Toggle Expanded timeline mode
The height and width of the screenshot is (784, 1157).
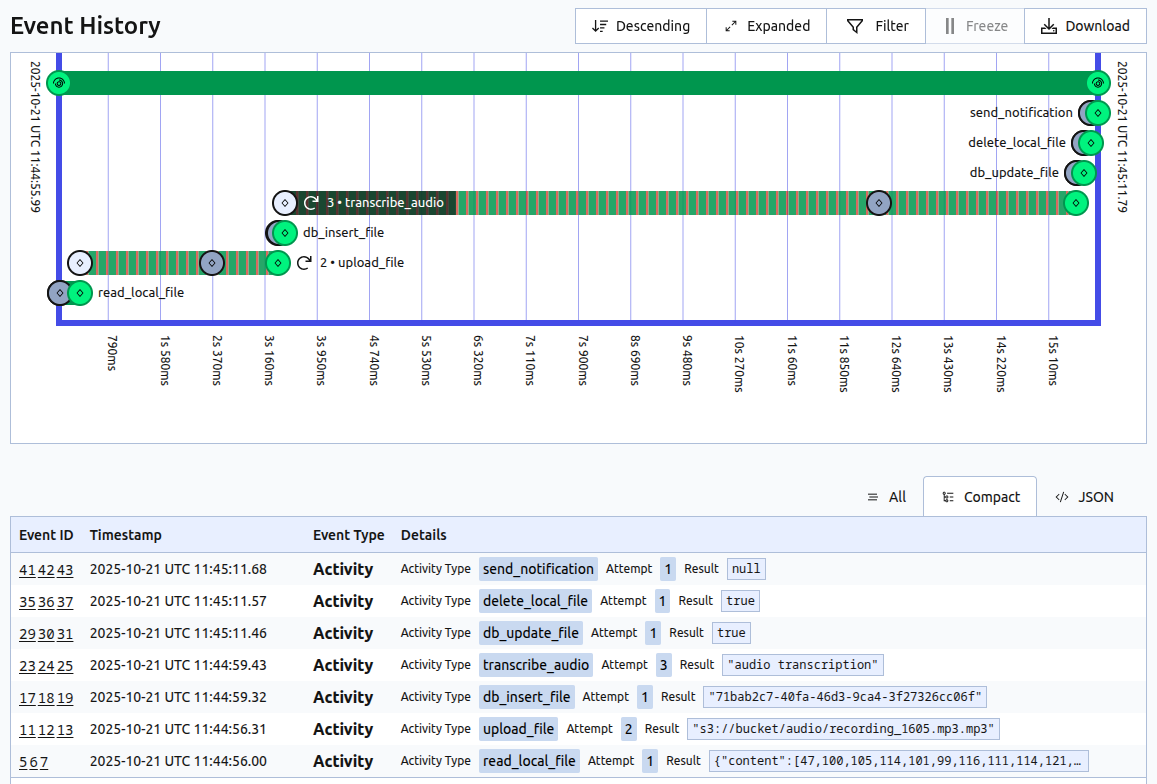(x=766, y=26)
